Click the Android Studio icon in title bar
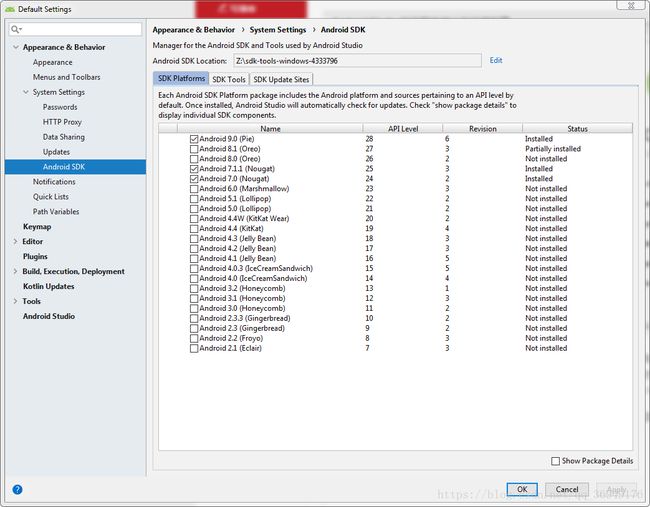Viewport: 650px width, 507px height. [x=10, y=9]
